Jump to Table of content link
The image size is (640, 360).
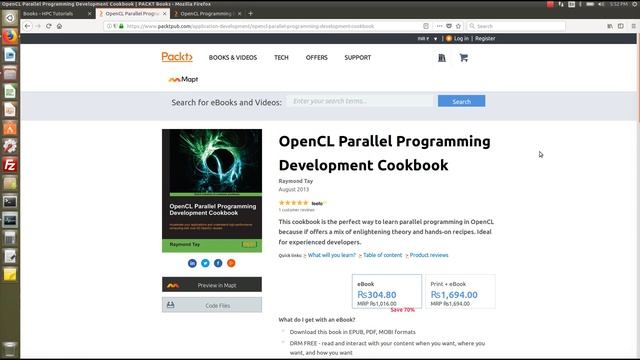[382, 255]
